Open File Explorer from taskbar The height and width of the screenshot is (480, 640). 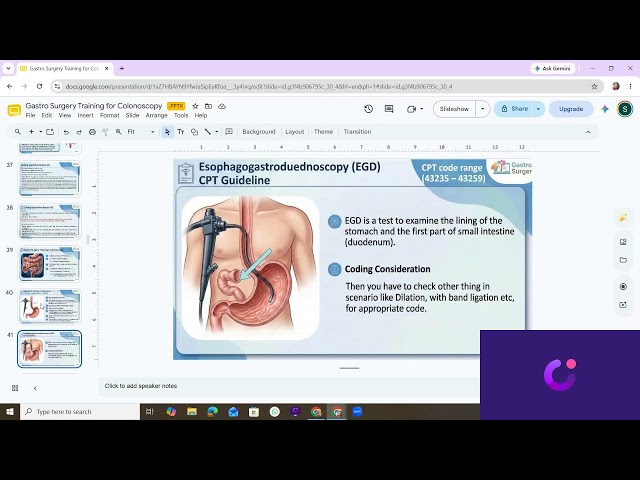192,412
